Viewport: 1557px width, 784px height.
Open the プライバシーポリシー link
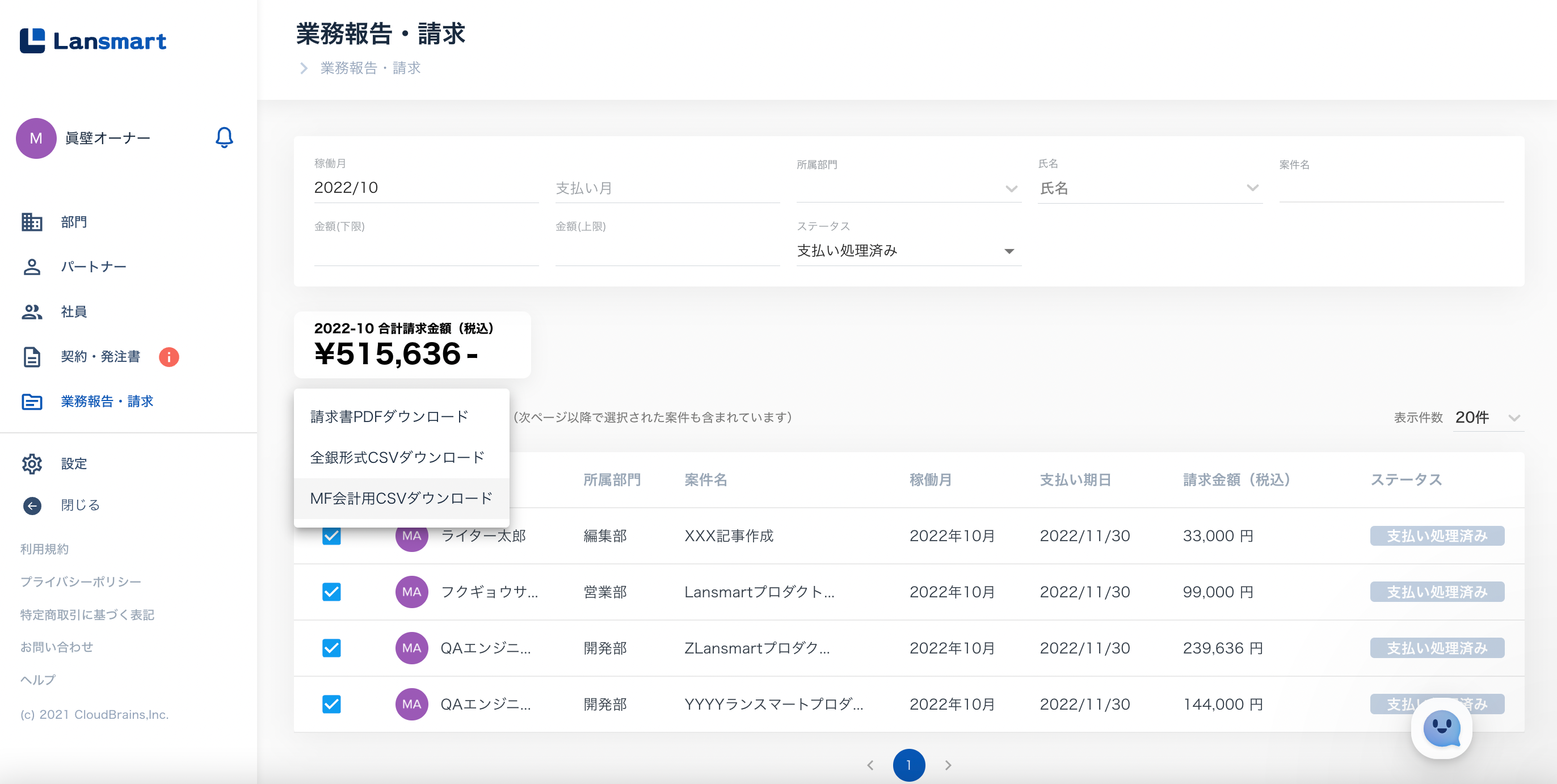81,581
